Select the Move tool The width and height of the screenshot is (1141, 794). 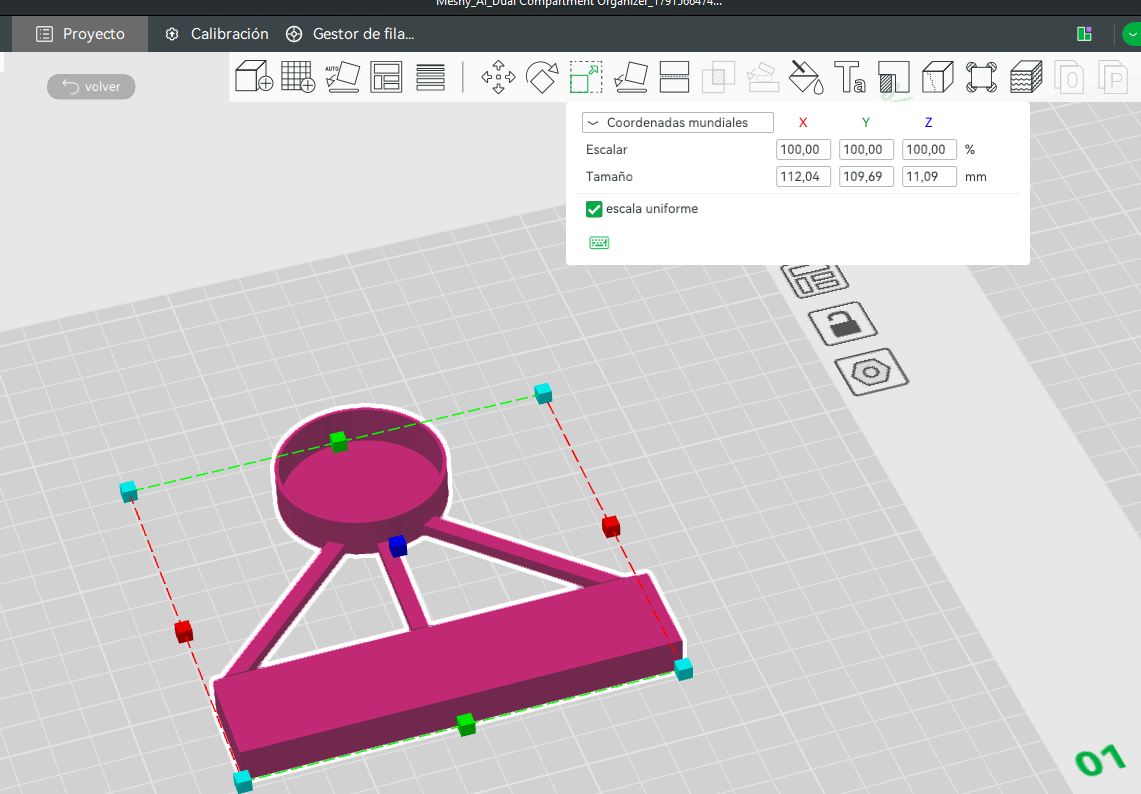[498, 77]
